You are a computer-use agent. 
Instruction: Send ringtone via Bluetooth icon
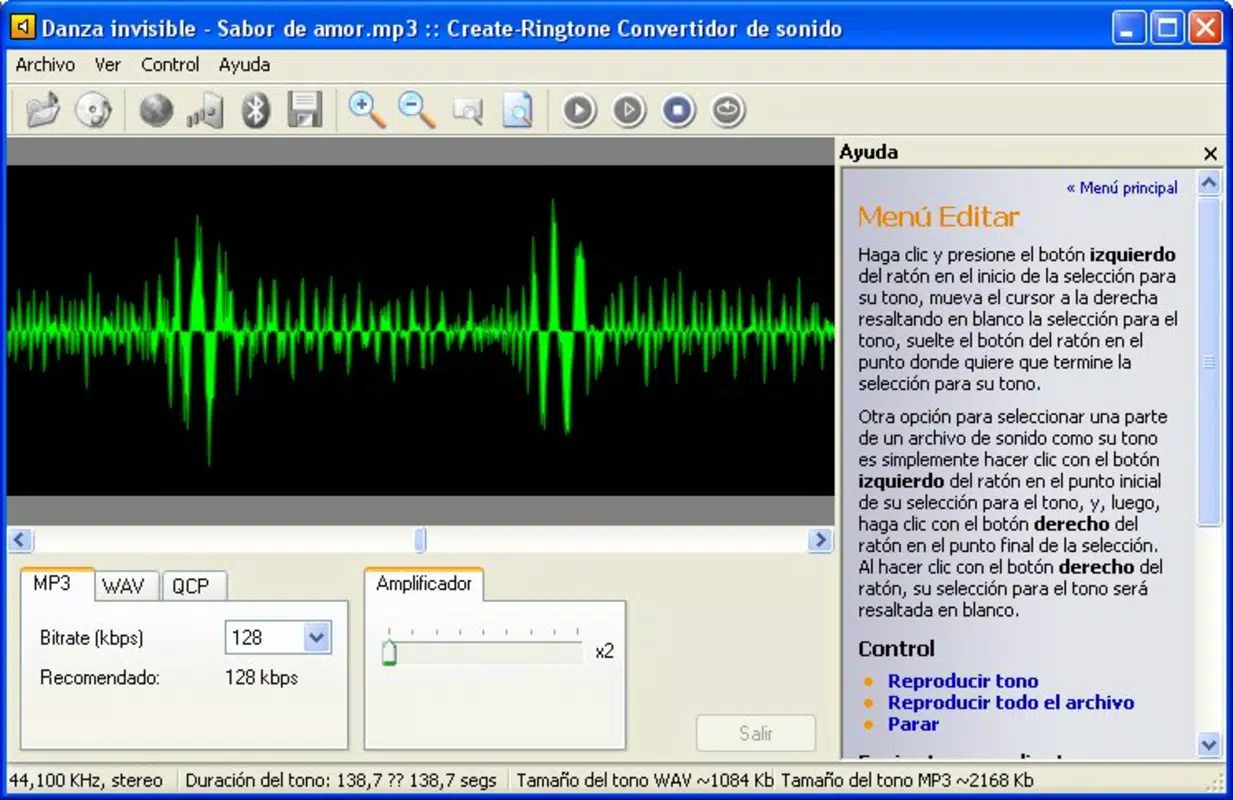[x=256, y=109]
